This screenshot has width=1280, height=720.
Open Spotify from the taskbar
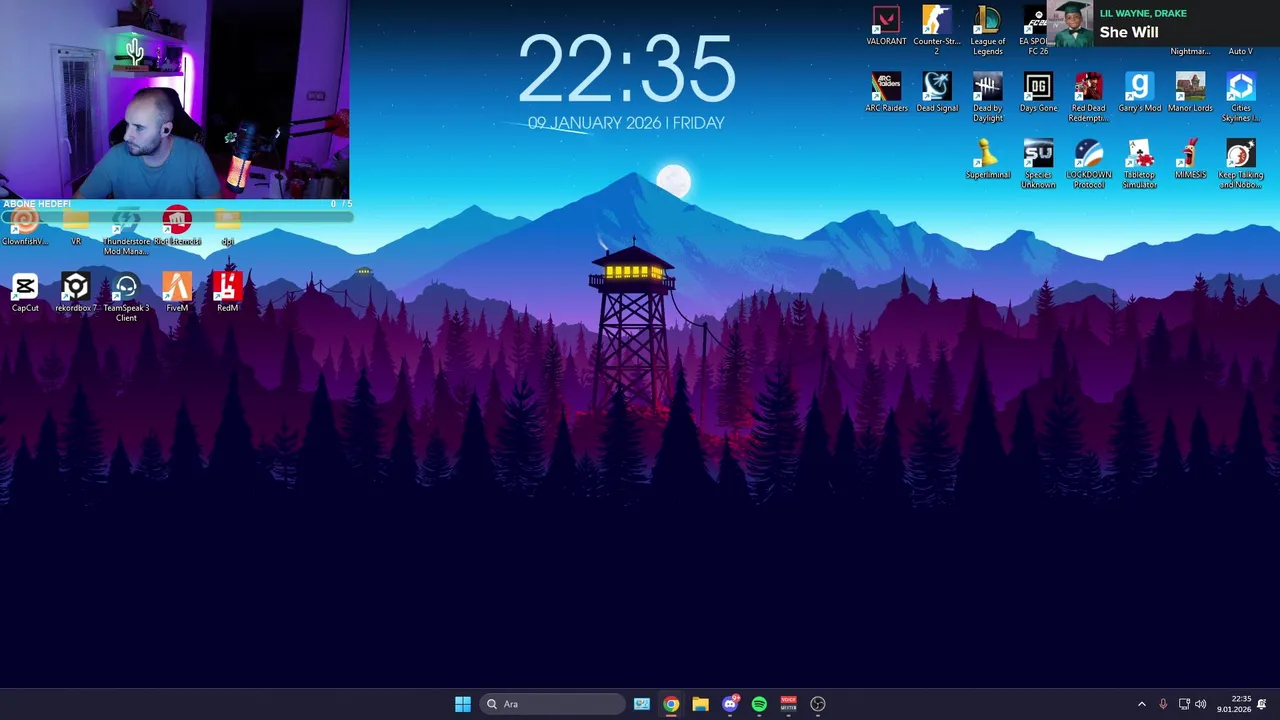(759, 704)
